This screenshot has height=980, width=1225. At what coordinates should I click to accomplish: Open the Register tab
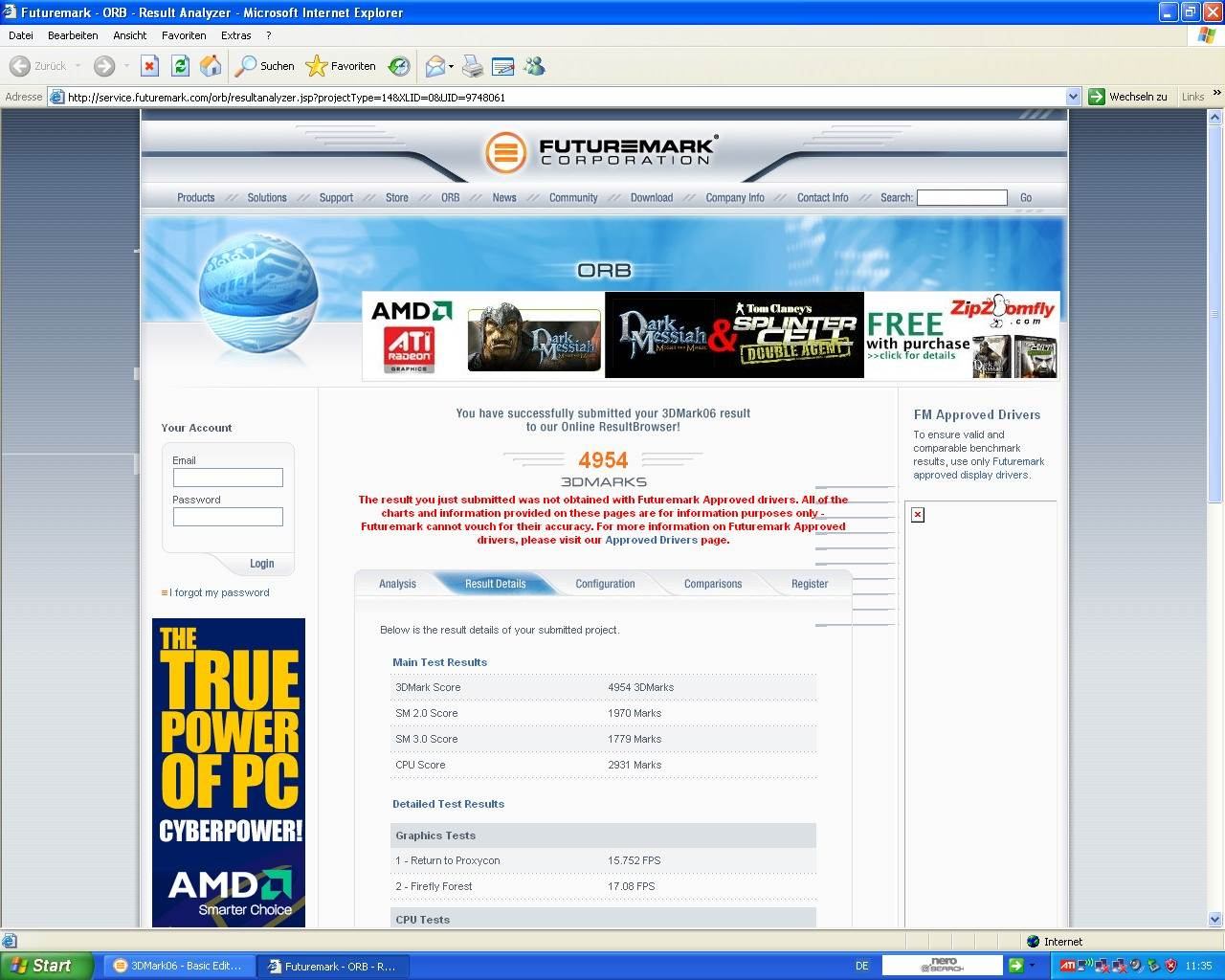click(x=810, y=584)
